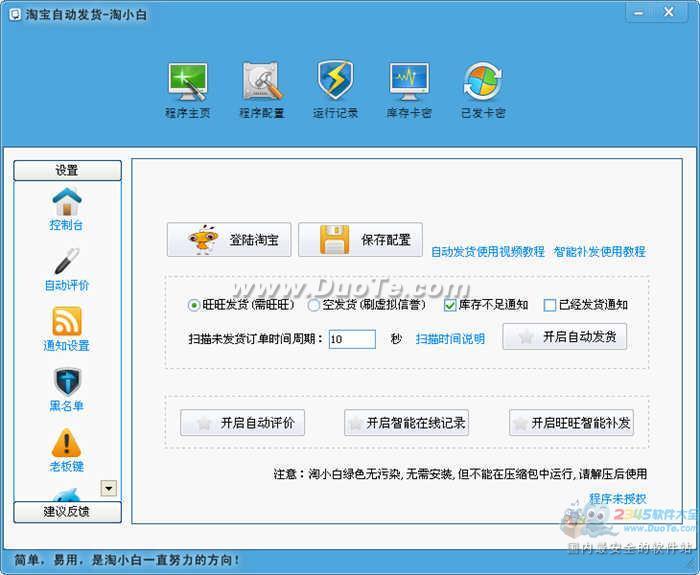Open the 扫描时间说明 link
700x575 pixels.
450,339
